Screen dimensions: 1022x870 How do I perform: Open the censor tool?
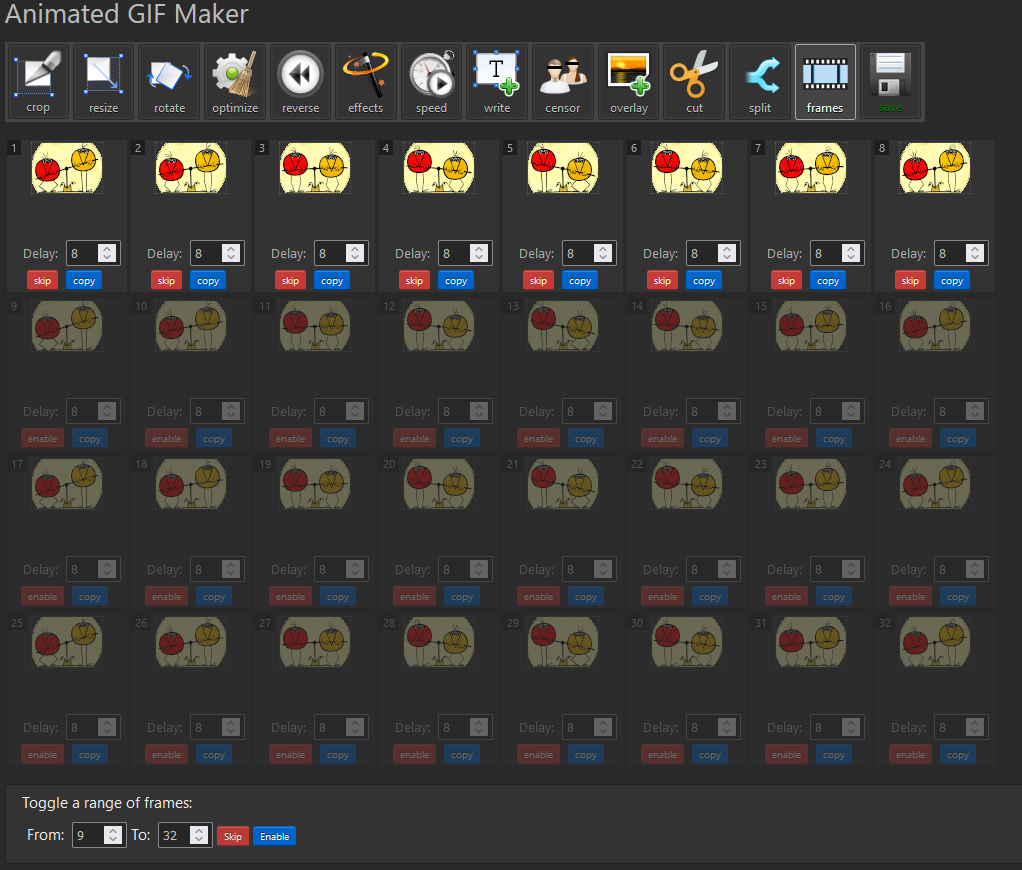click(563, 81)
